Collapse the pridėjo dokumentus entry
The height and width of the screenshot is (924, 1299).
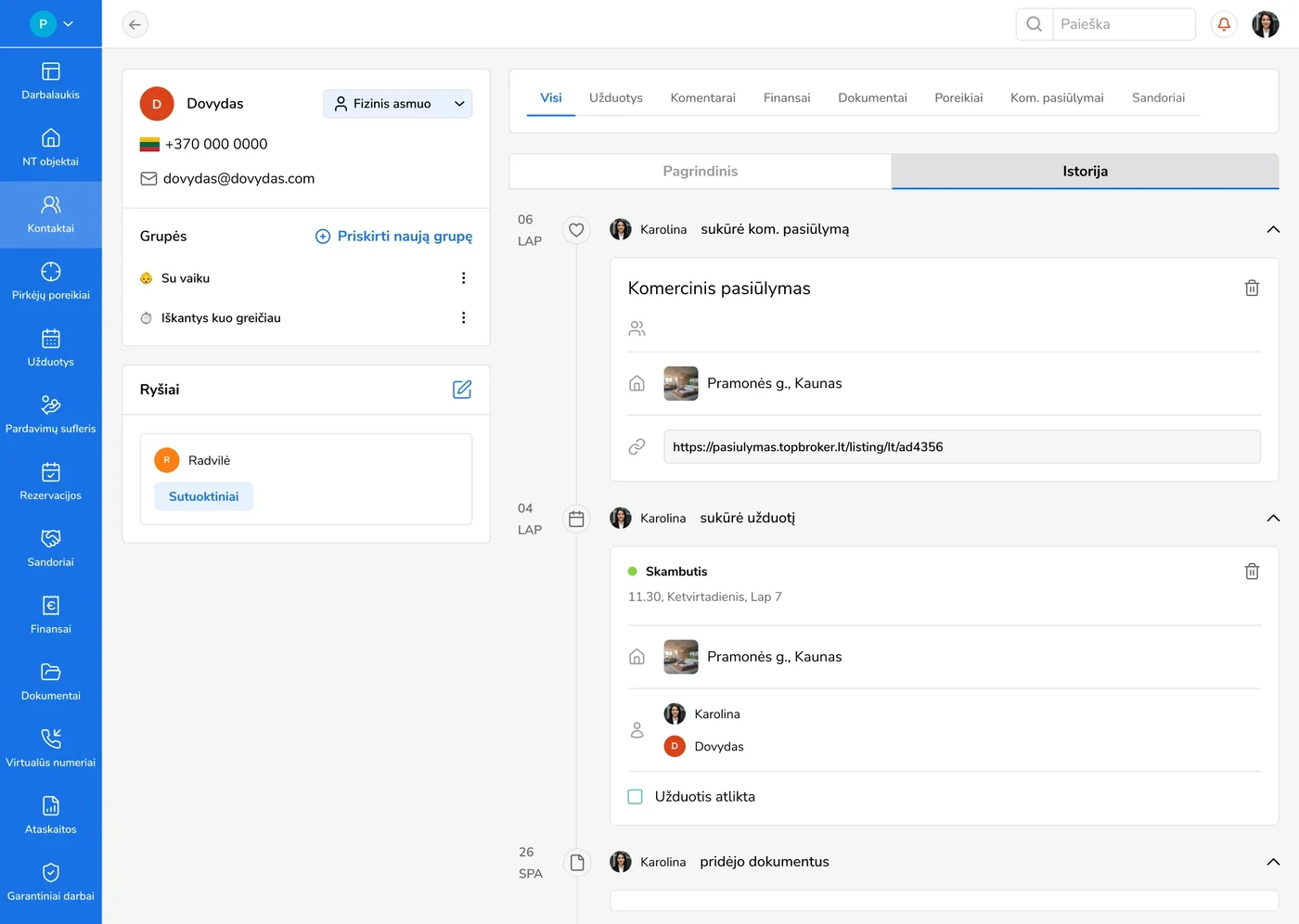pos(1273,862)
